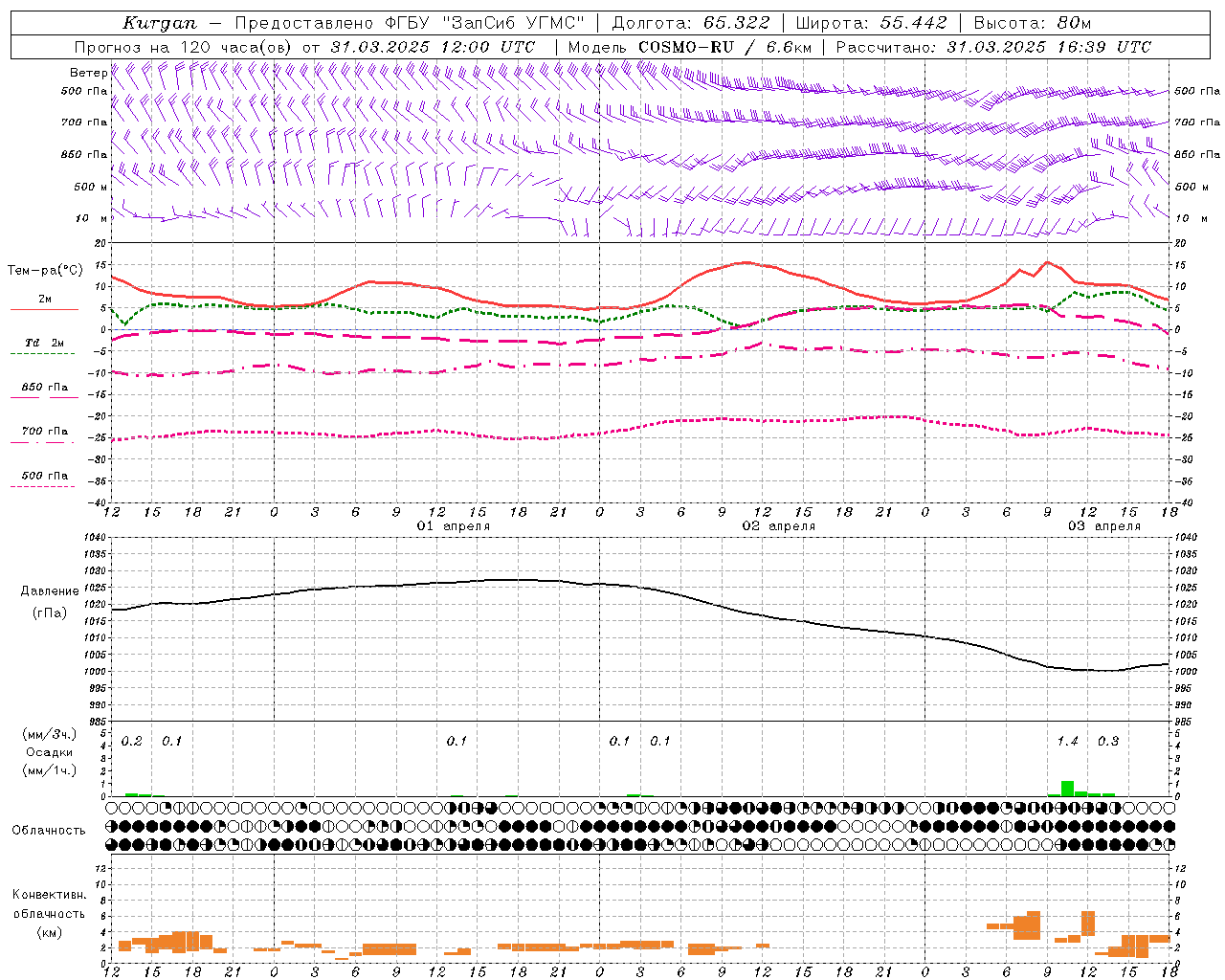Click the "03 апреля" date label
This screenshot has width=1225, height=980.
point(1104,526)
